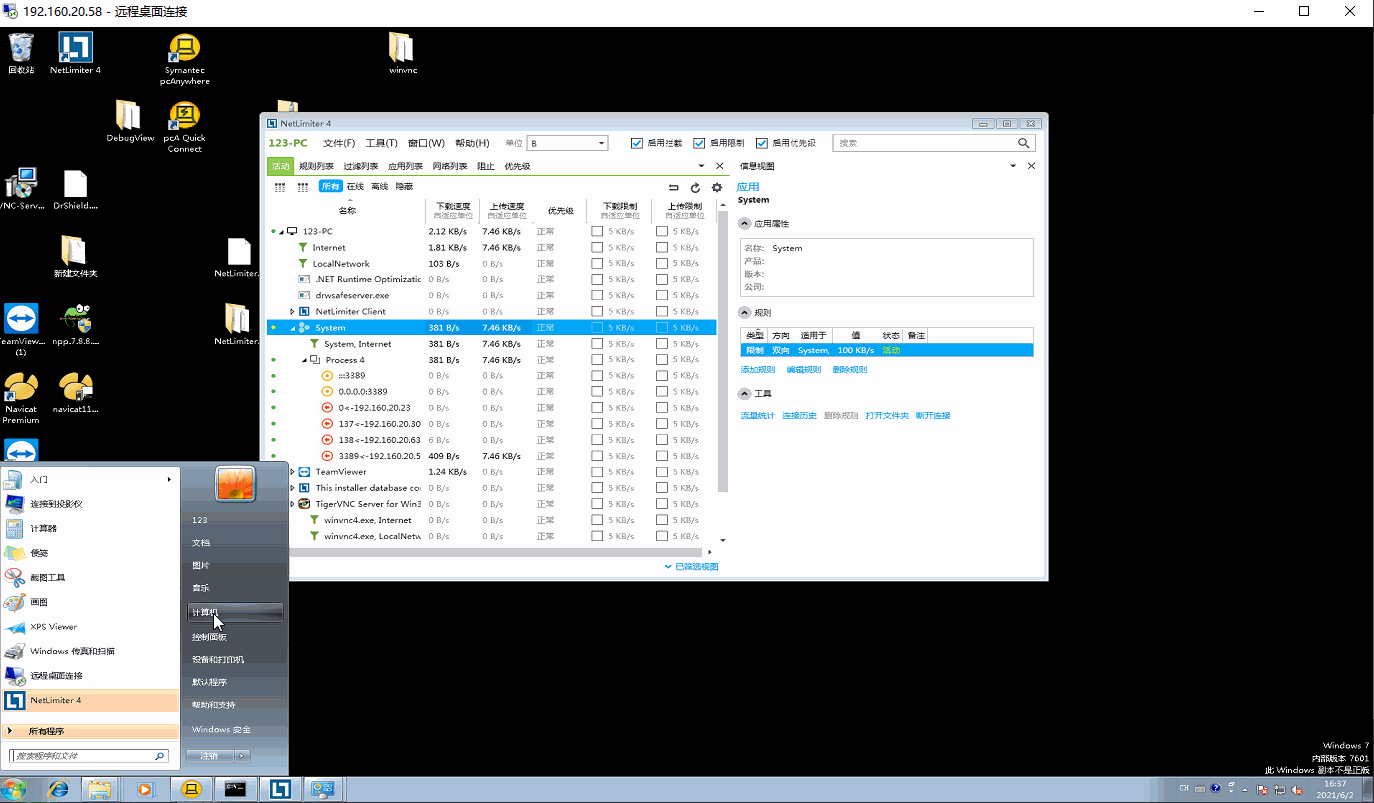Click the TigerVNC Server icon in the list

pos(305,504)
